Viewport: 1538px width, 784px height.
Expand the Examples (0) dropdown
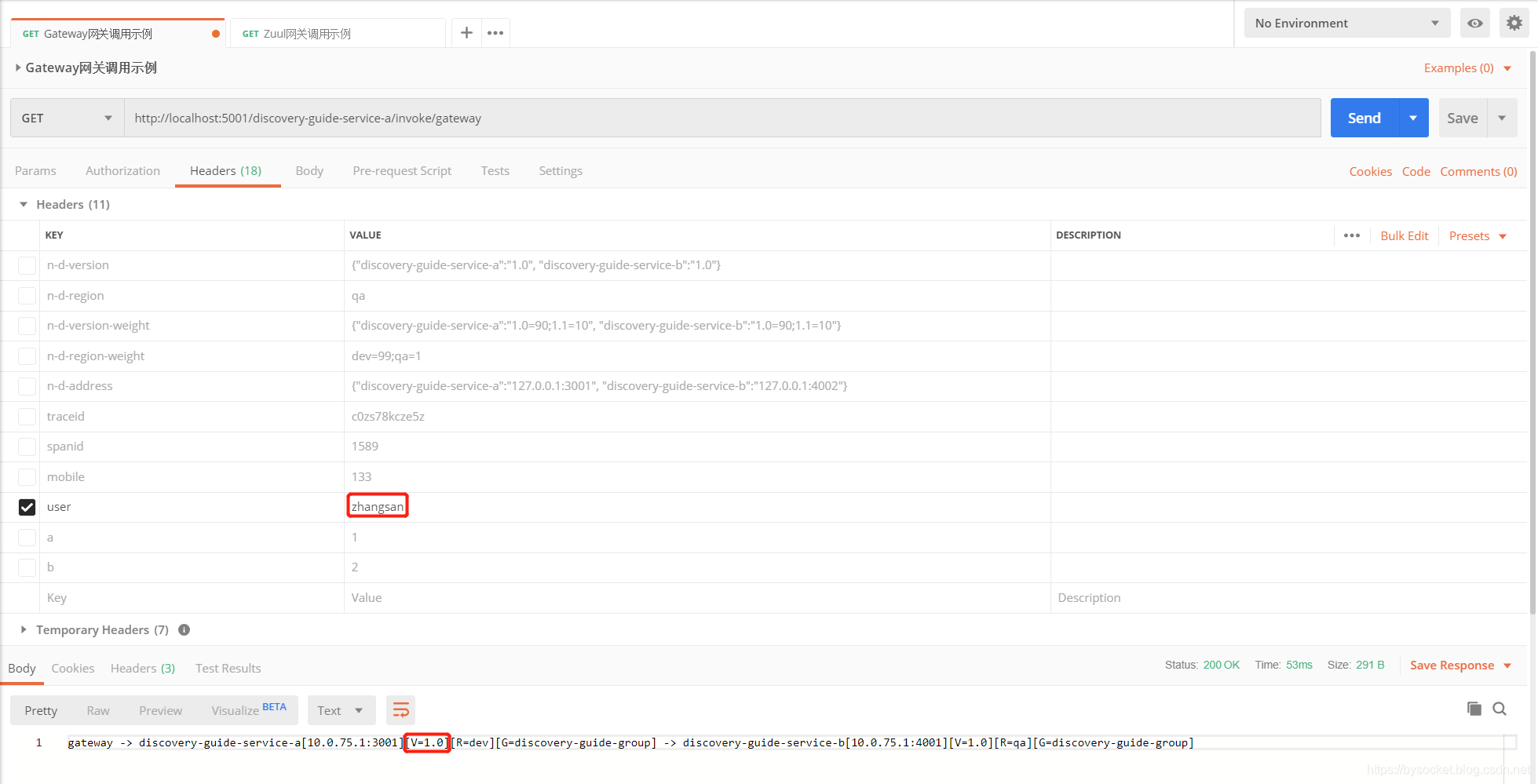point(1467,68)
